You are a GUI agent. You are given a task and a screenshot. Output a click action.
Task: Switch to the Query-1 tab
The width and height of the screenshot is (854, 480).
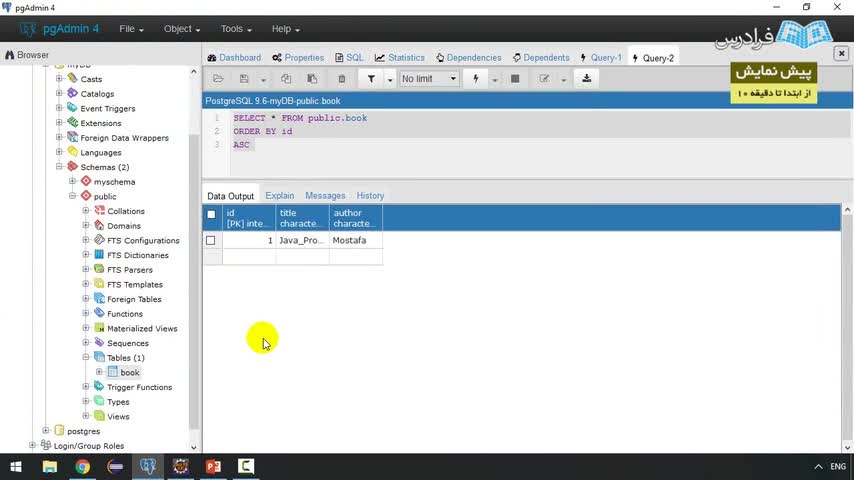pos(601,58)
